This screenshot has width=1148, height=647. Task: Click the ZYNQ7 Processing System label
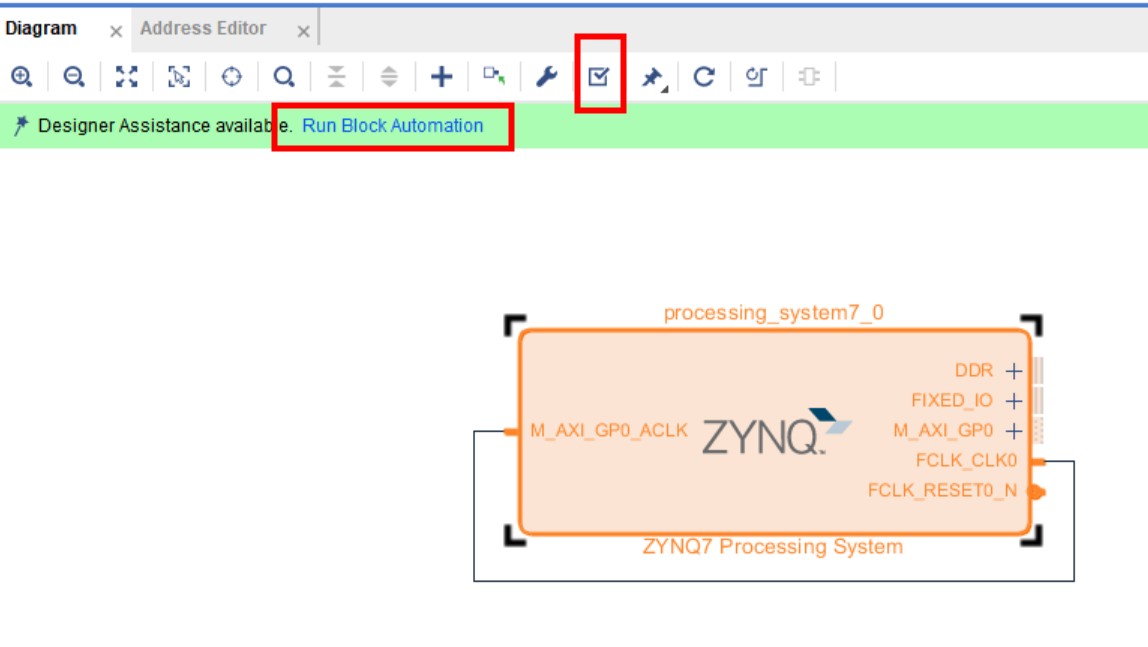(x=772, y=547)
